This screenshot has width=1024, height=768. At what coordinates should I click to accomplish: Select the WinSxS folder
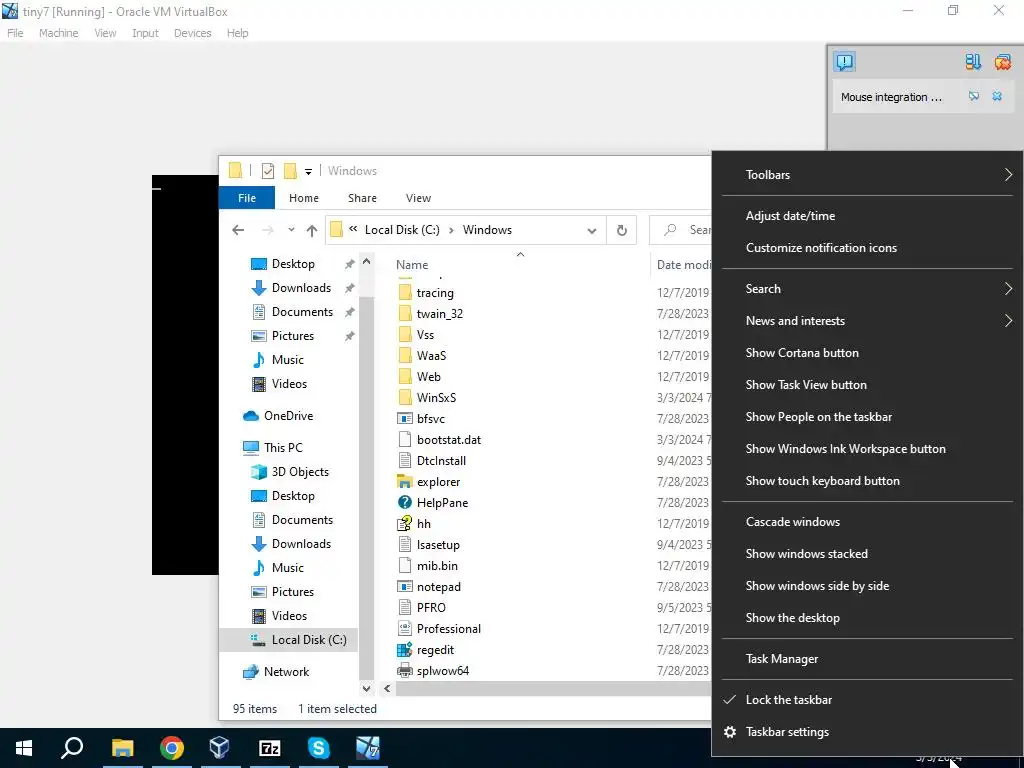[436, 398]
